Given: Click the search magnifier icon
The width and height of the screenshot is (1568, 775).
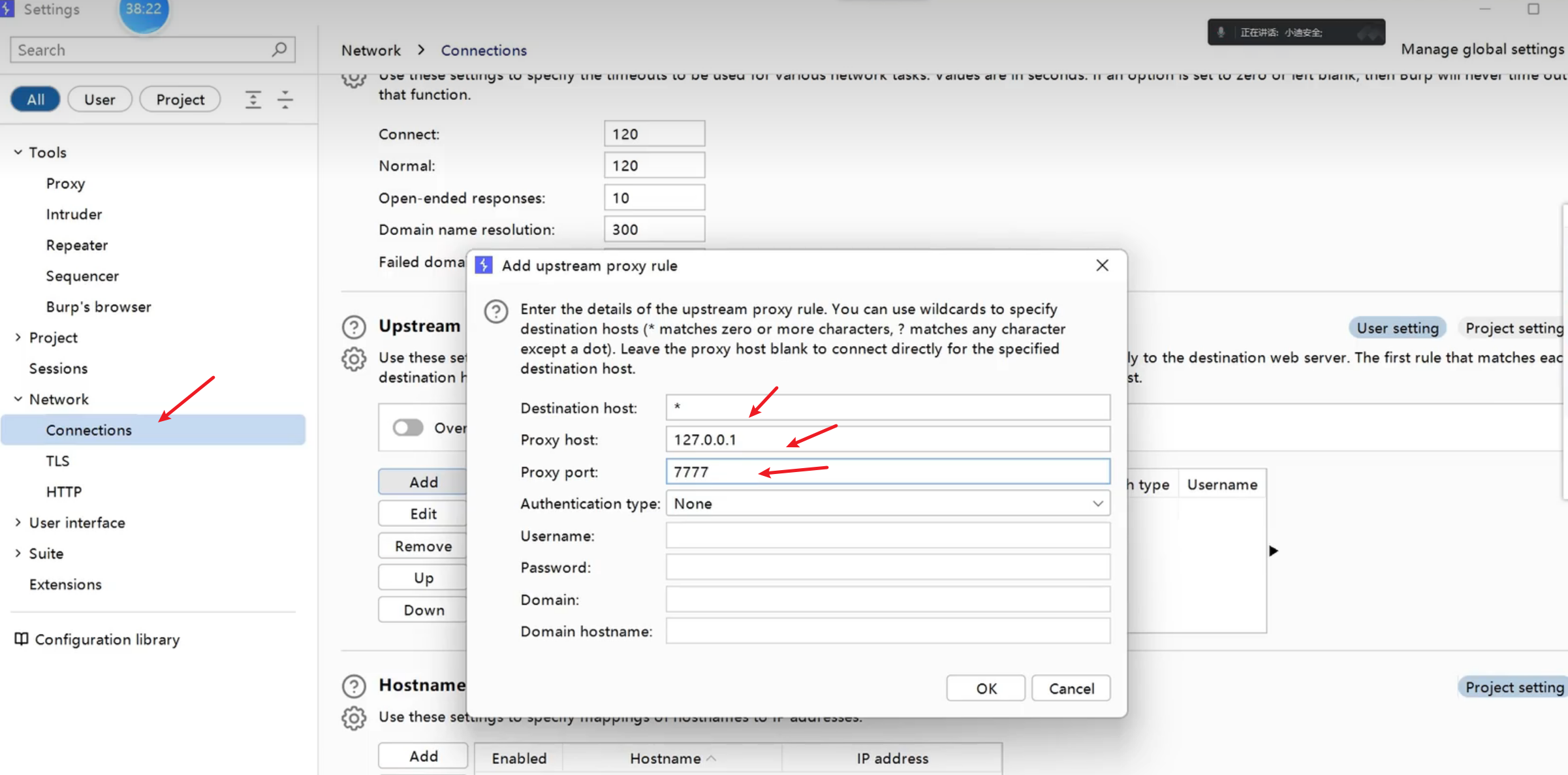Looking at the screenshot, I should coord(279,50).
